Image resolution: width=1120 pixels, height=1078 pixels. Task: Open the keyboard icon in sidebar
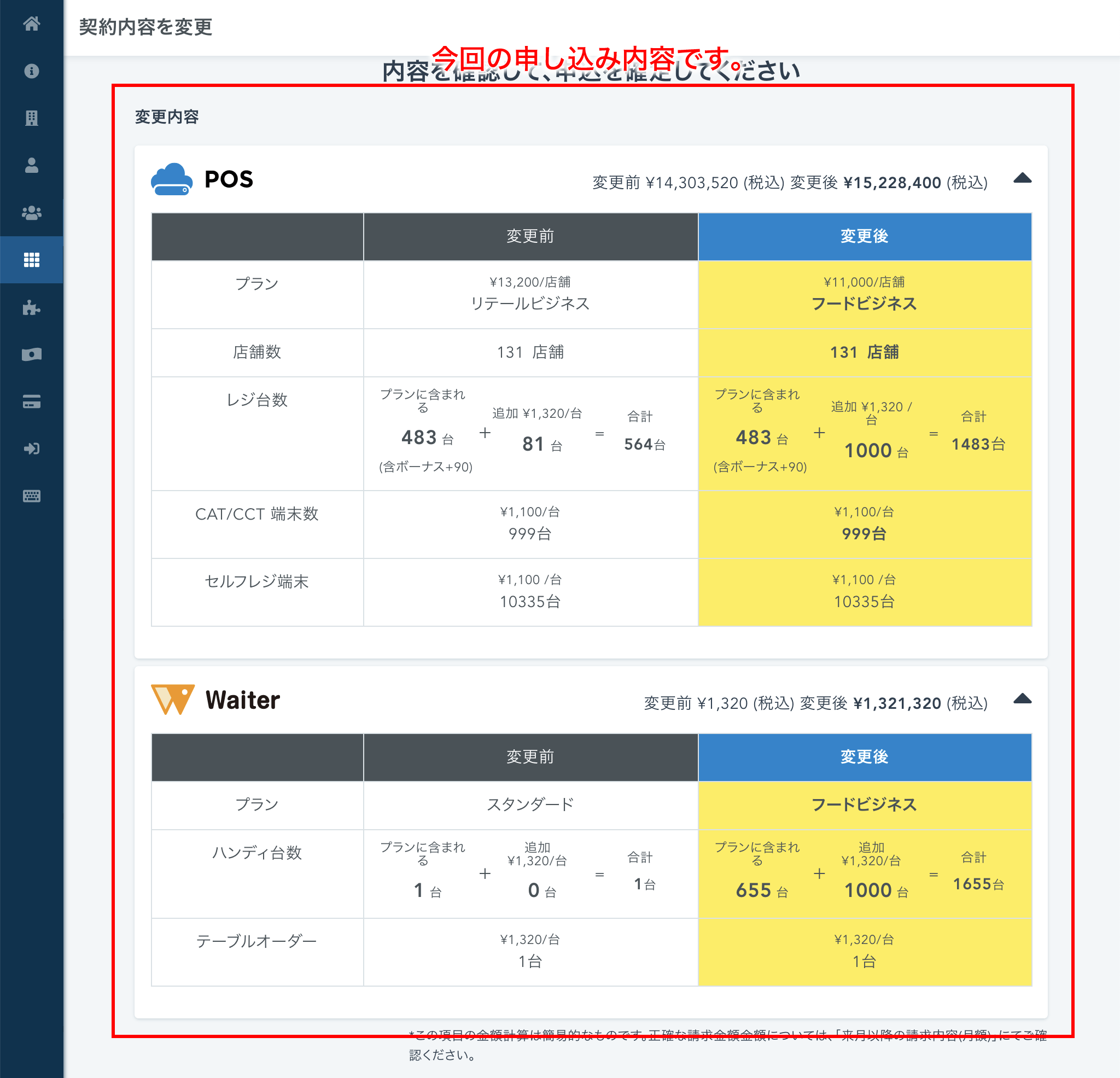(x=31, y=496)
